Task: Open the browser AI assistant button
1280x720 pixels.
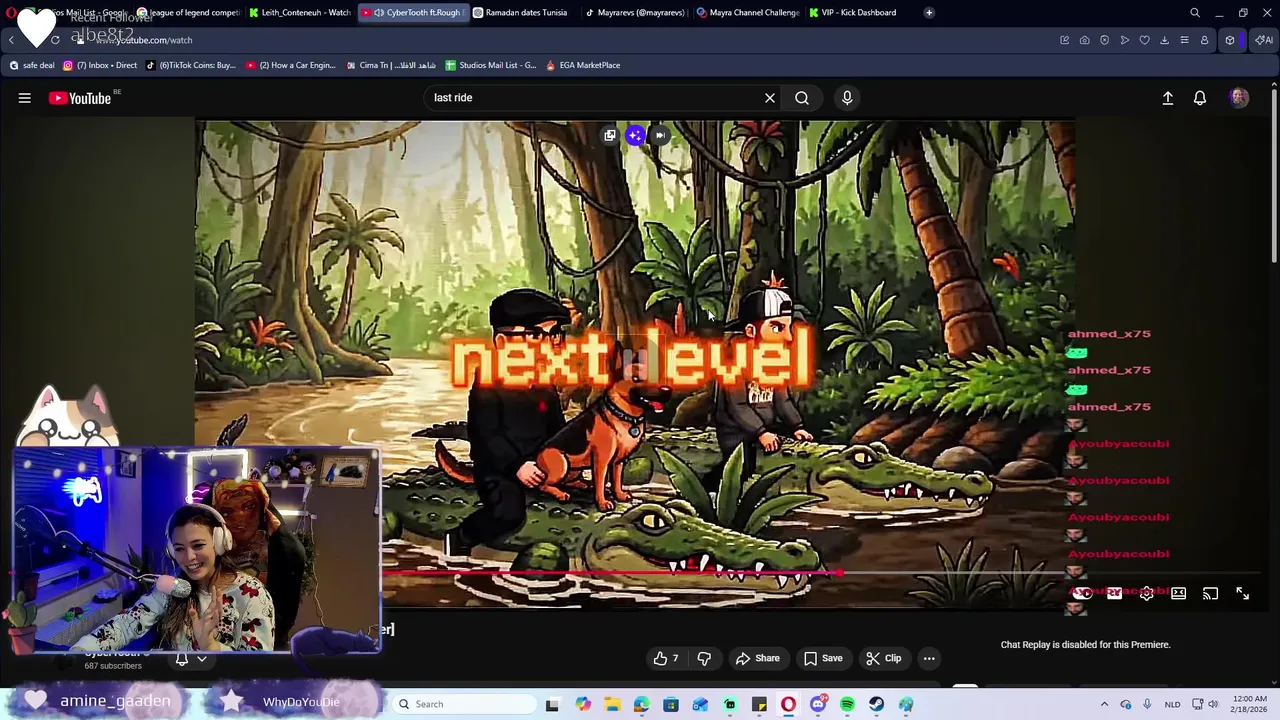Action: [1264, 40]
